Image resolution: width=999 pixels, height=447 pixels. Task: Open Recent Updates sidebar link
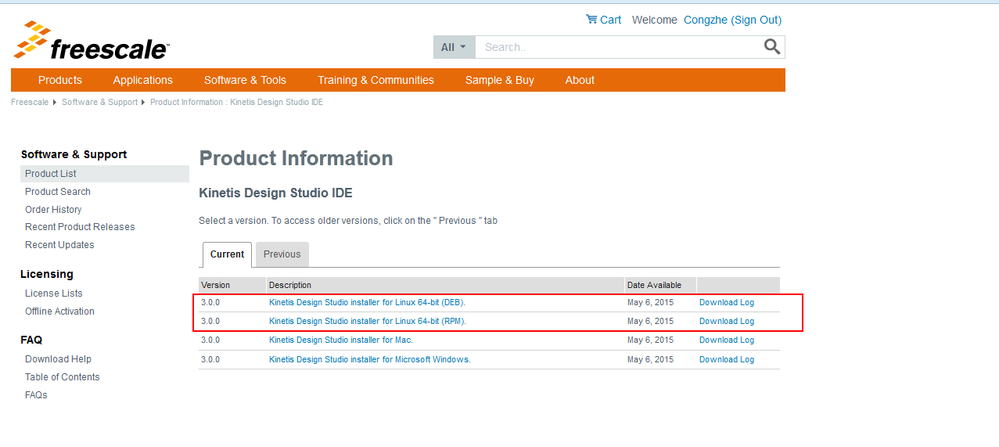59,245
